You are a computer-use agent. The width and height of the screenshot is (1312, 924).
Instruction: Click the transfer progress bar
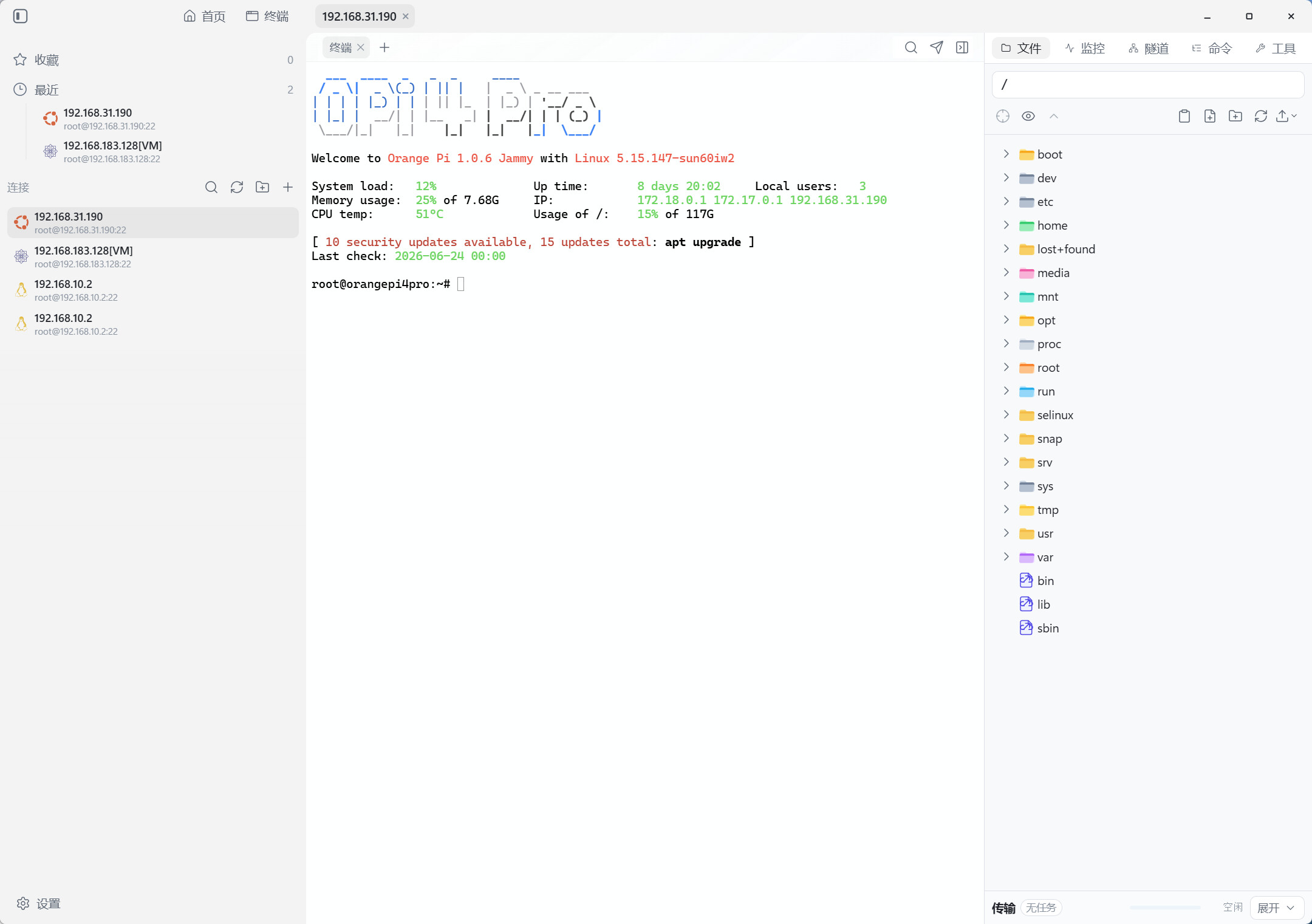coord(1165,908)
